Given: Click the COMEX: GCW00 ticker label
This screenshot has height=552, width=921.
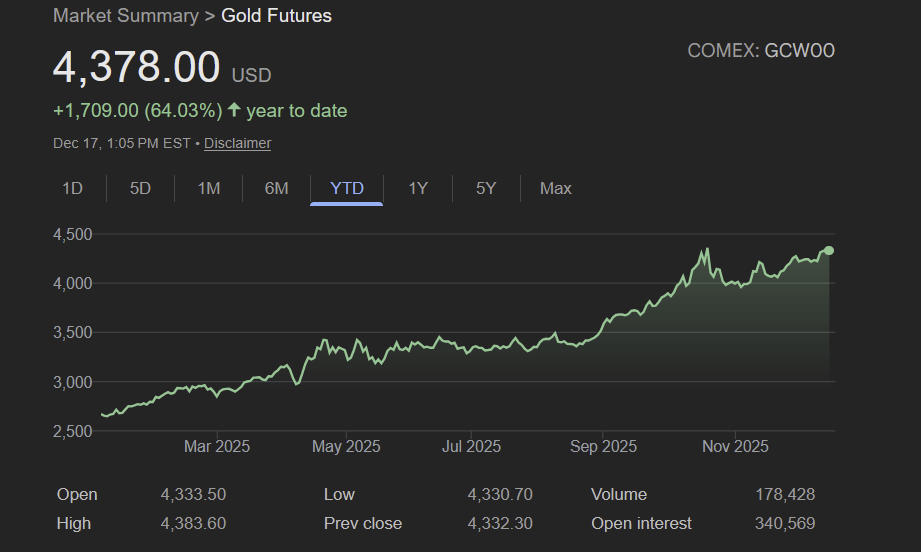Looking at the screenshot, I should tap(760, 51).
